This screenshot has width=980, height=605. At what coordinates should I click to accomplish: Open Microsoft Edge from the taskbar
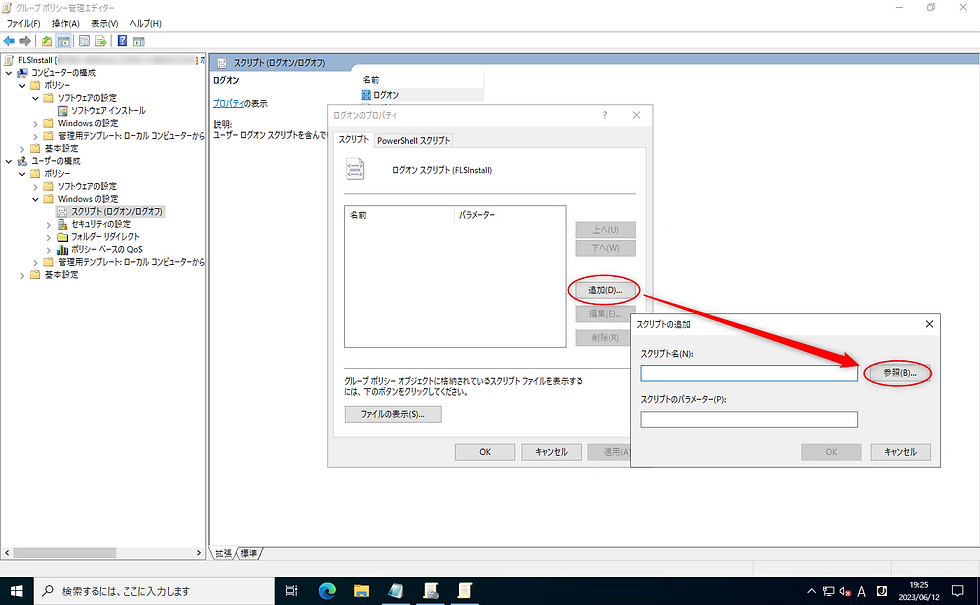coord(328,590)
